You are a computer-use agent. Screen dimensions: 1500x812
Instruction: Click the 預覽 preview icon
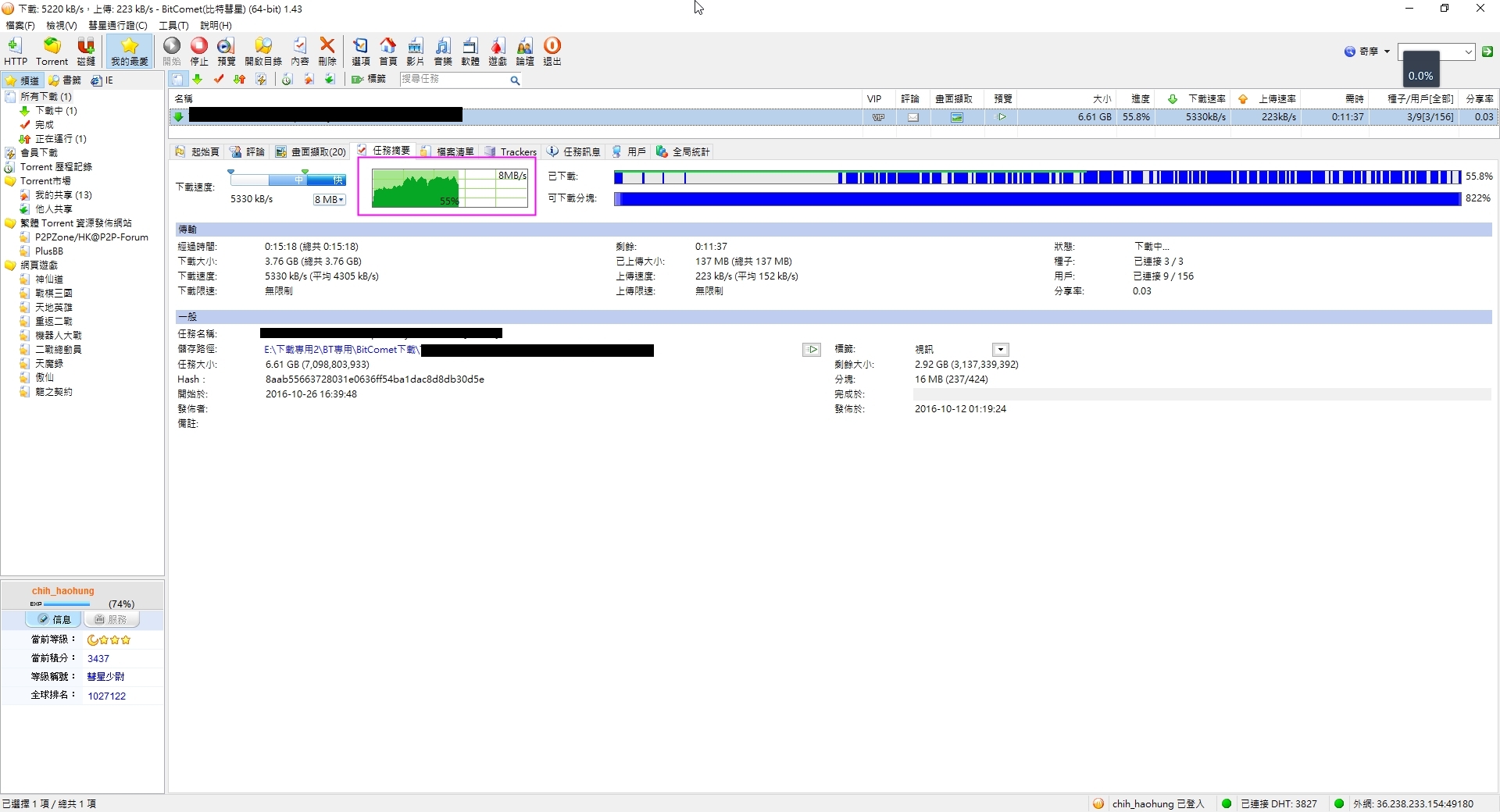tap(227, 52)
